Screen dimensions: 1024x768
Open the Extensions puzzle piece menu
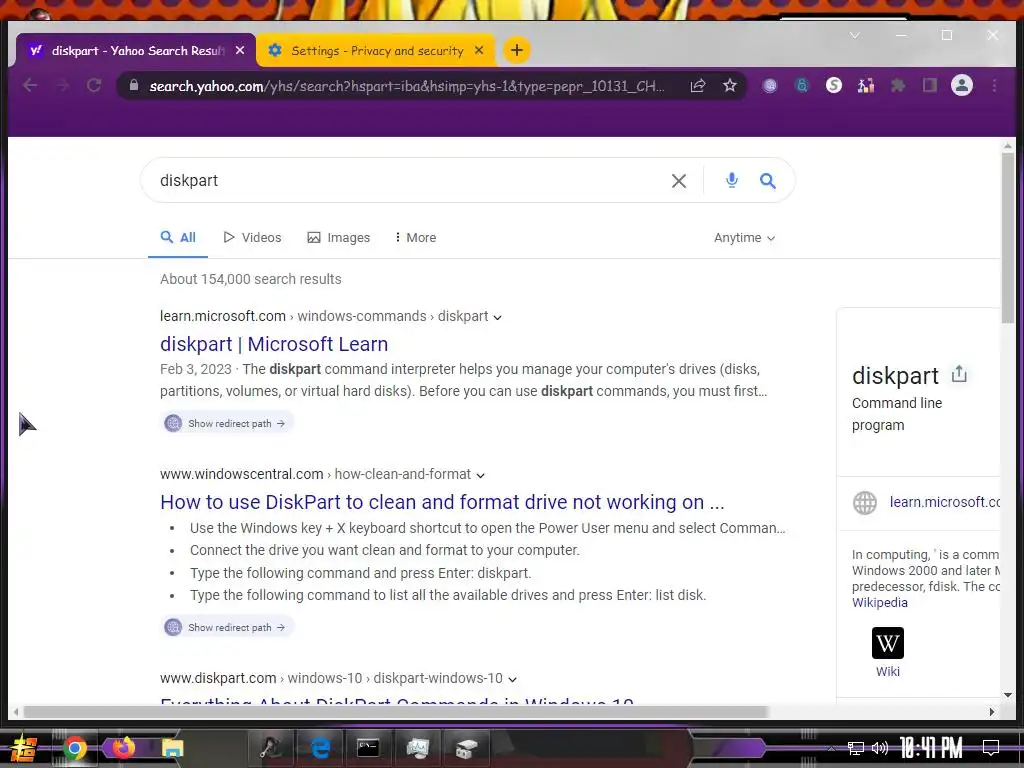[x=898, y=86]
